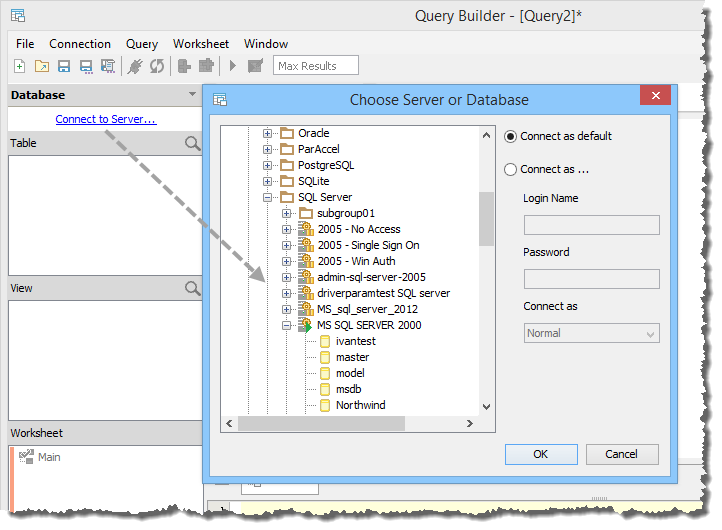Viewport: 722px width, 530px height.
Task: Open the Worksheet menu
Action: click(x=201, y=44)
